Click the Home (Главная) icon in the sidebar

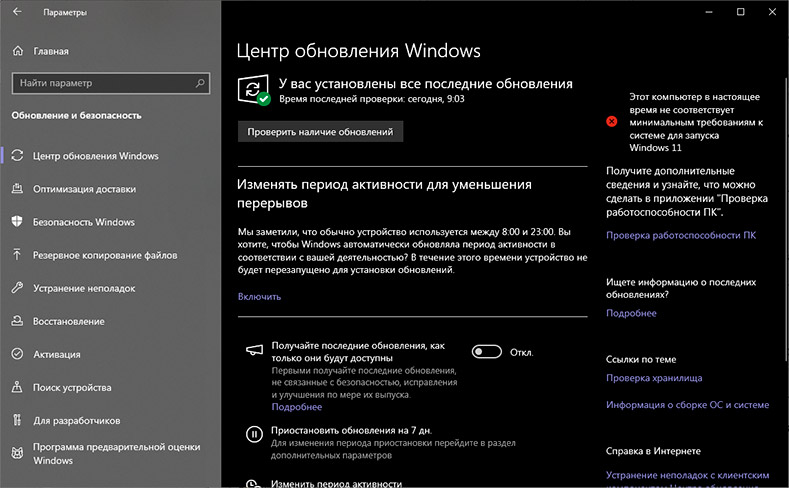coord(17,50)
